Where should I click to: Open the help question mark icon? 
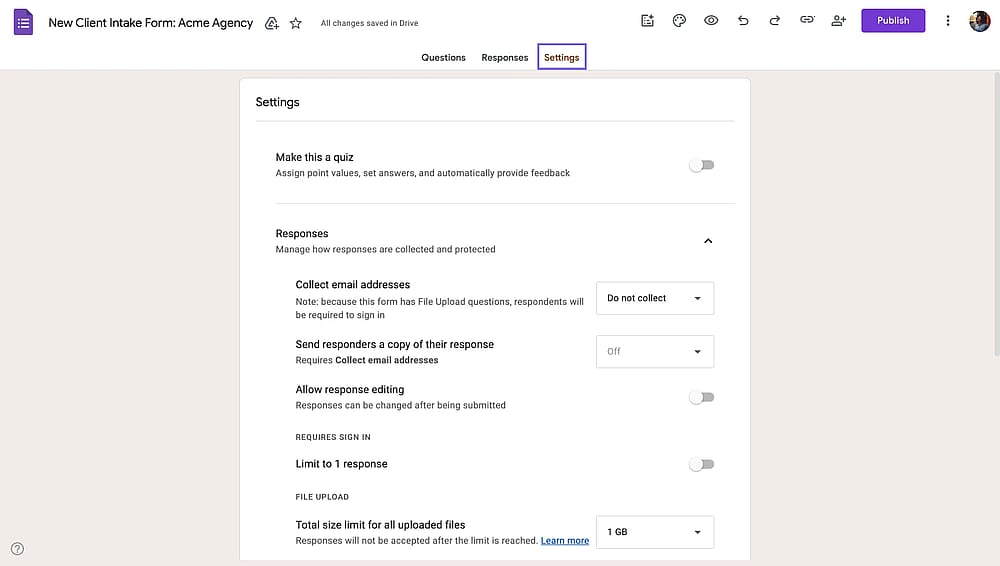[x=17, y=548]
